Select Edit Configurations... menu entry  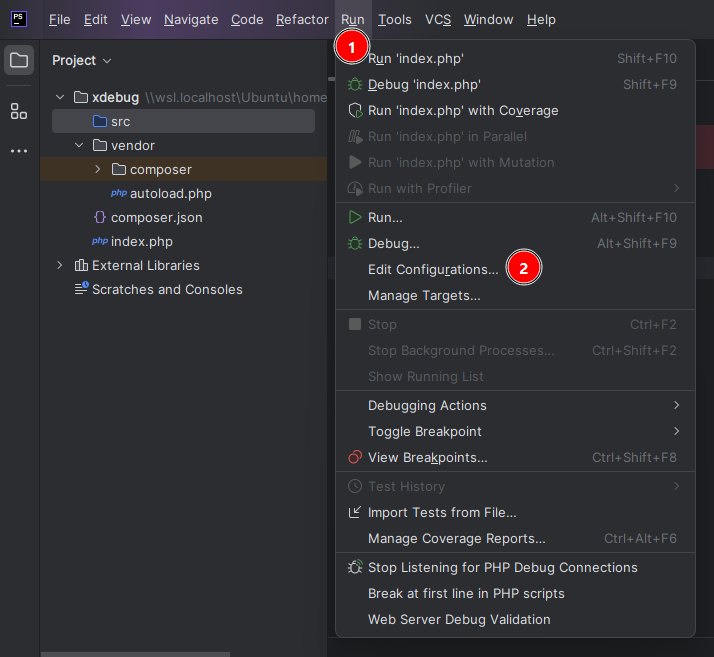pyautogui.click(x=432, y=269)
